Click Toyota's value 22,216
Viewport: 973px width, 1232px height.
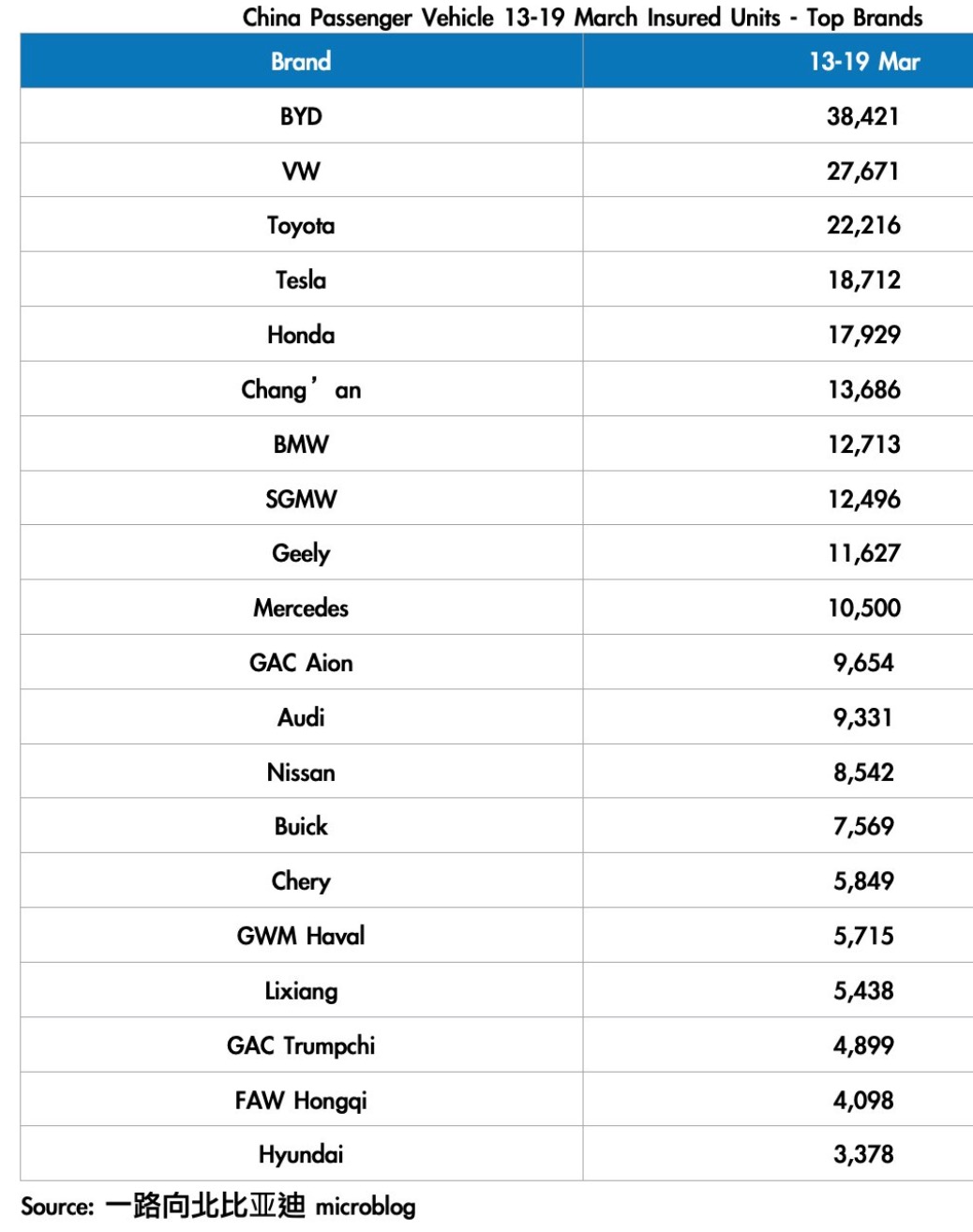click(x=863, y=225)
